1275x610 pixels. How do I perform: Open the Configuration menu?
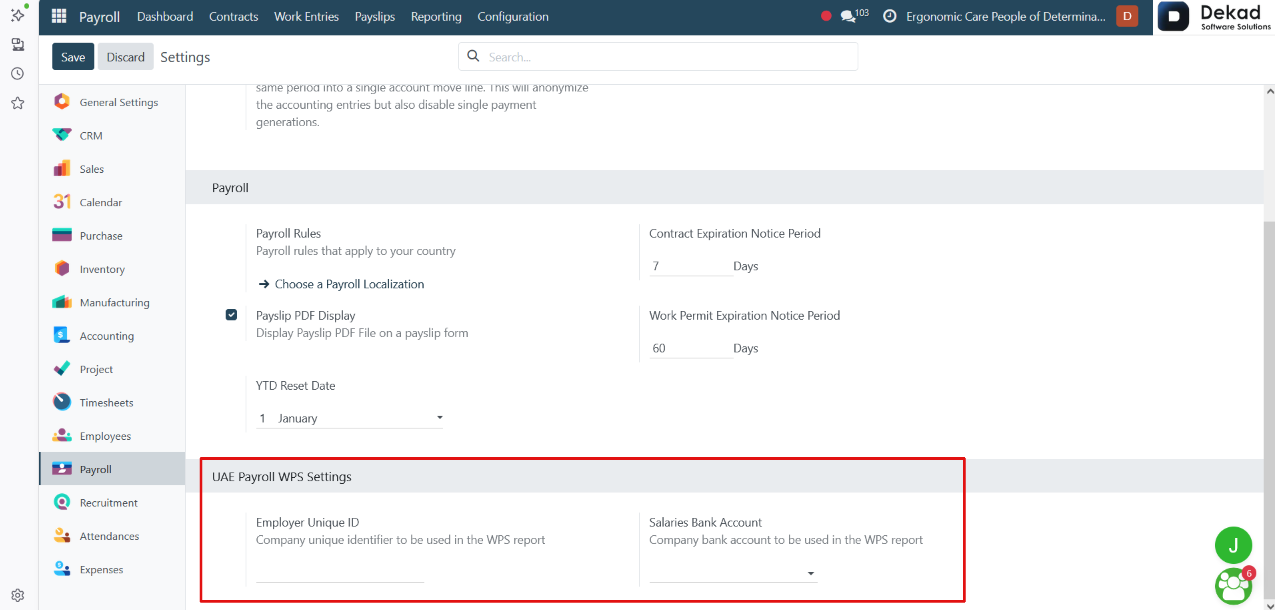click(x=513, y=17)
